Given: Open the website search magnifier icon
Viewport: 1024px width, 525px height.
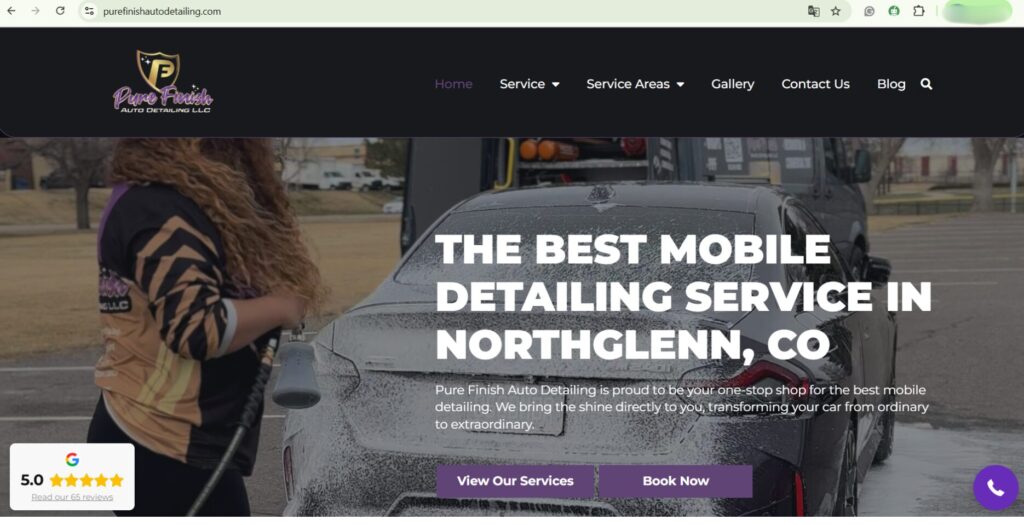Looking at the screenshot, I should (x=926, y=84).
